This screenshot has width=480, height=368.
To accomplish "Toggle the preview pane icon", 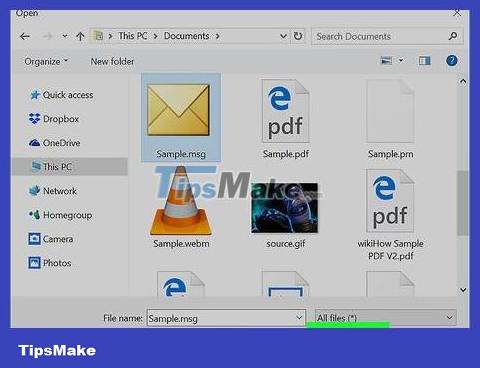I will pyautogui.click(x=424, y=61).
